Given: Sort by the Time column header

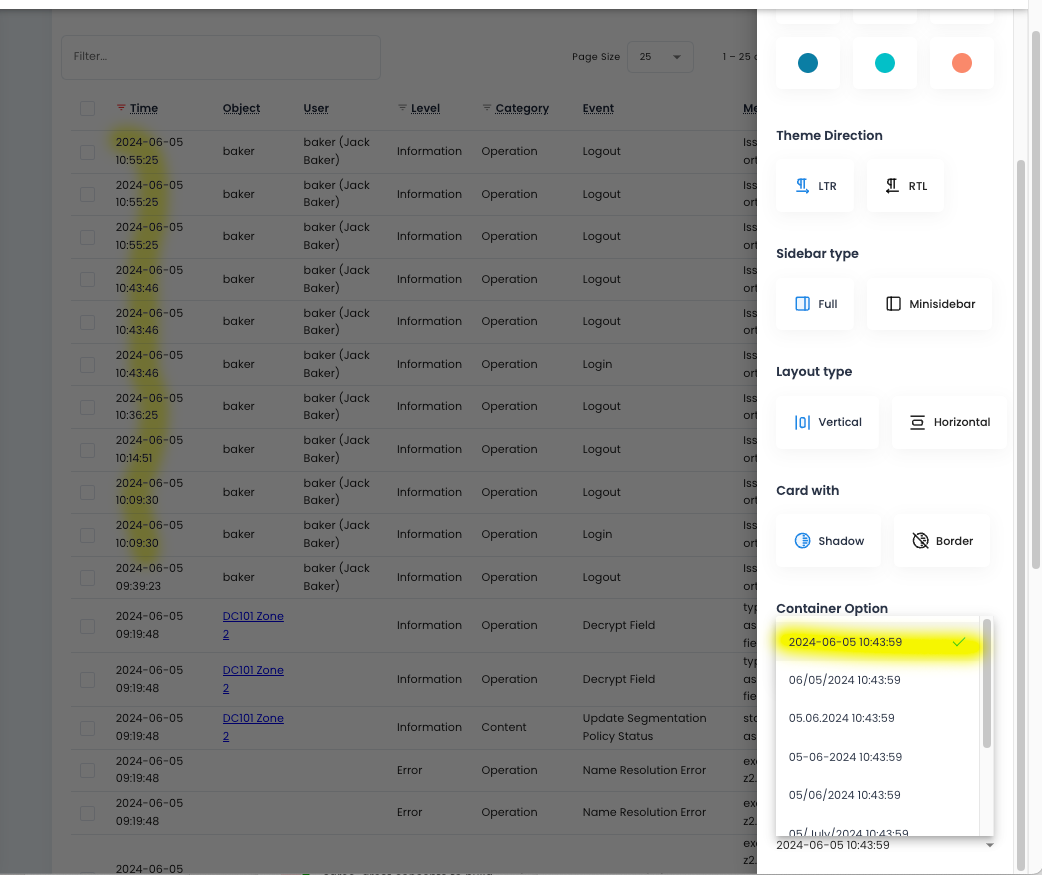Looking at the screenshot, I should [x=144, y=108].
